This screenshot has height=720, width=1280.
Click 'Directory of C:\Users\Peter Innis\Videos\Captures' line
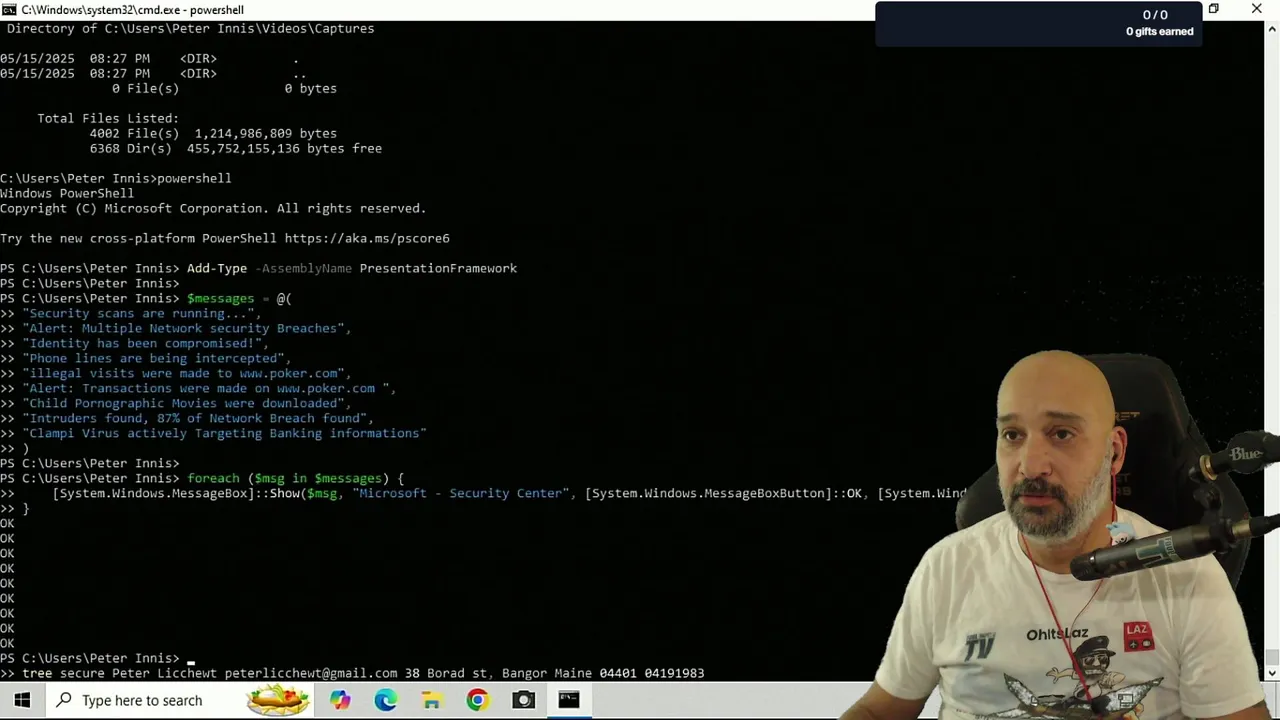(x=190, y=28)
